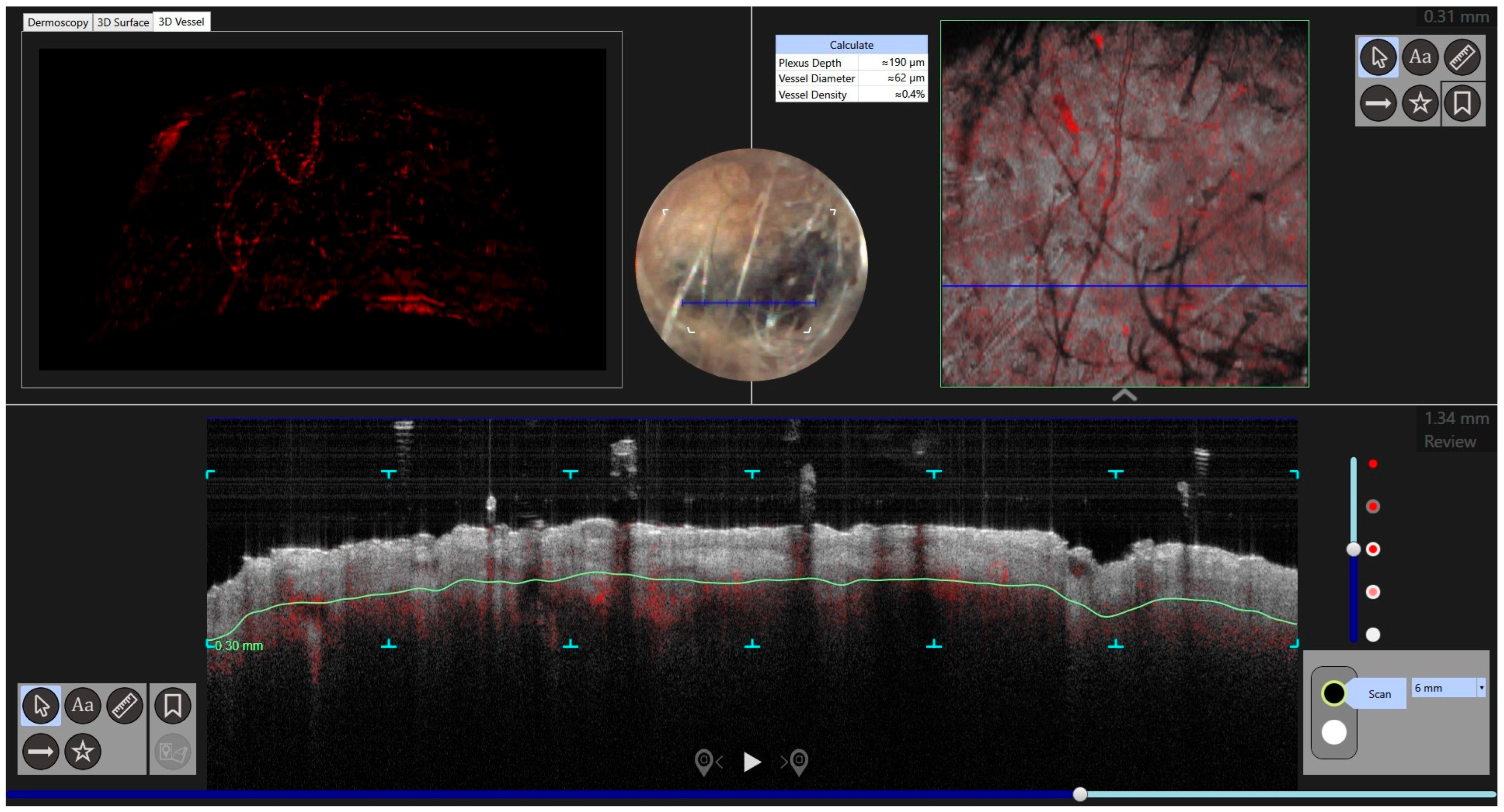Click the bottom frame position slider handle
The width and height of the screenshot is (1504, 812).
1080,794
